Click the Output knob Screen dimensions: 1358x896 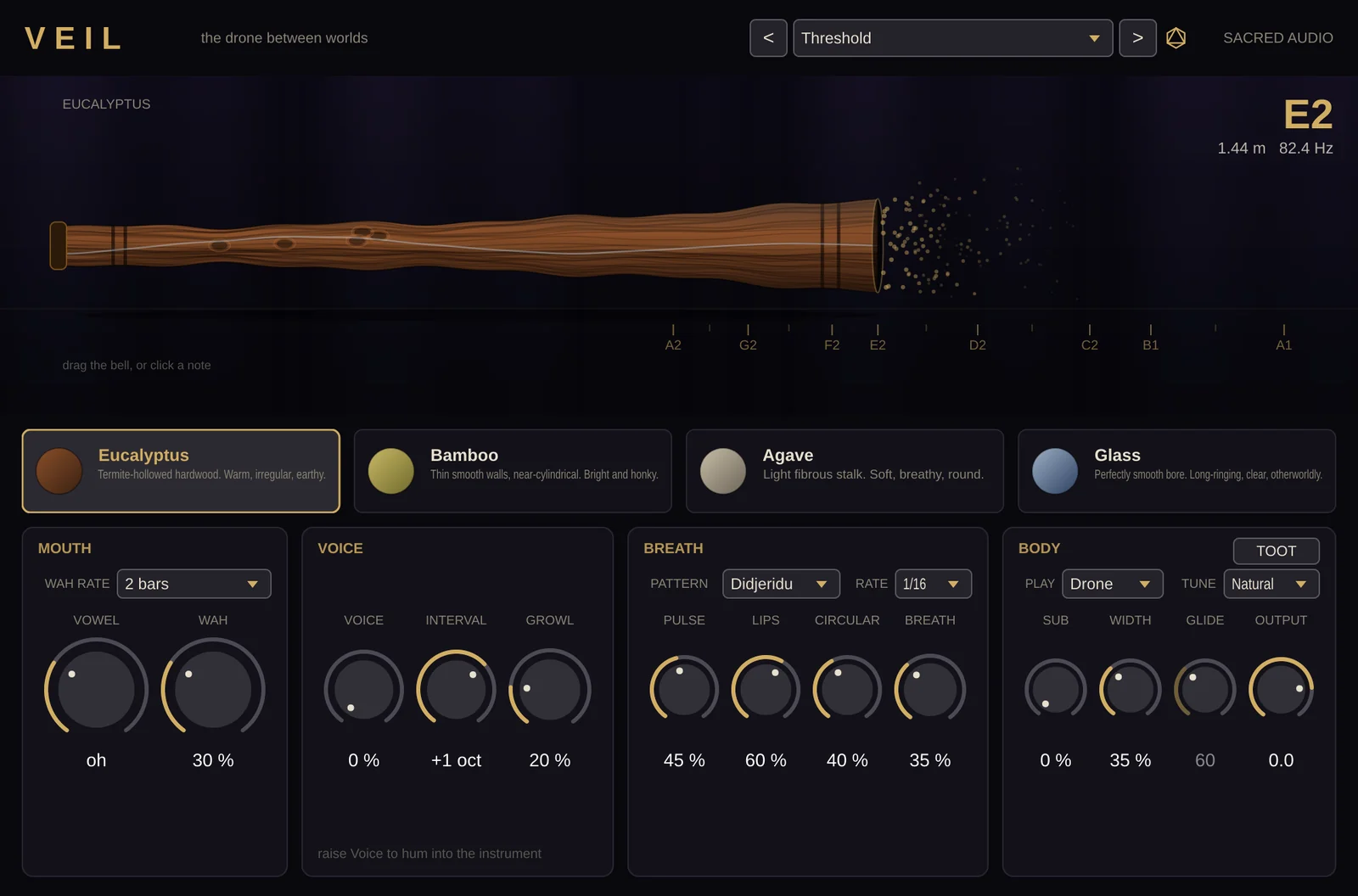tap(1282, 690)
